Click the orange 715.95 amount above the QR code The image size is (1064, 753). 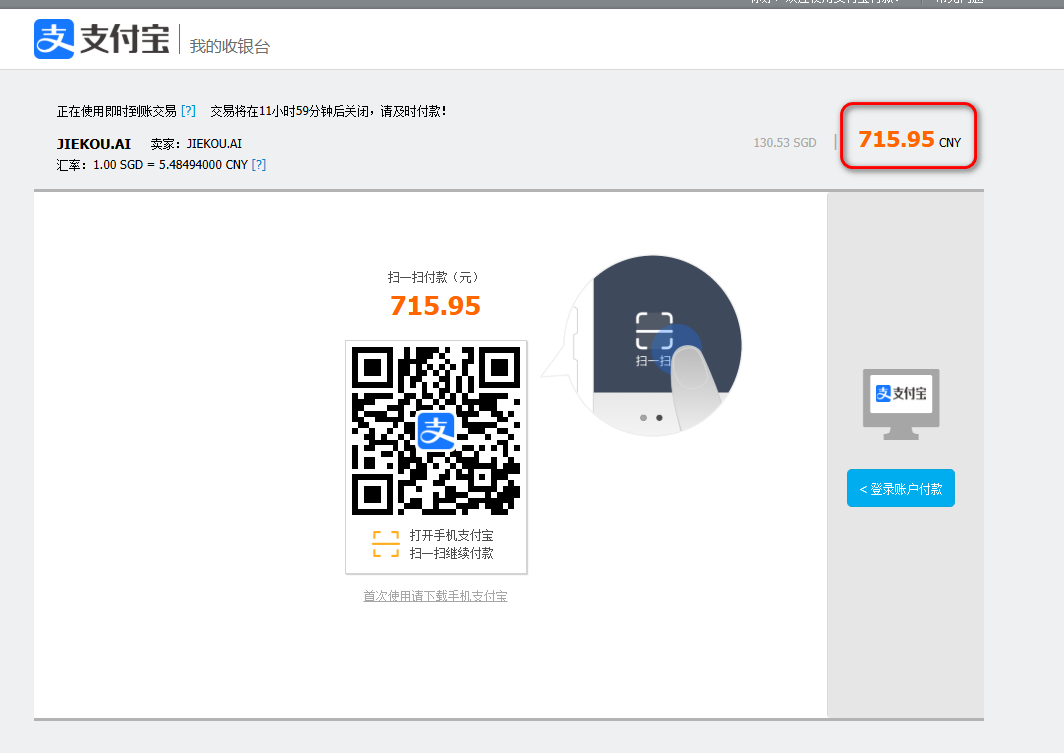click(435, 305)
